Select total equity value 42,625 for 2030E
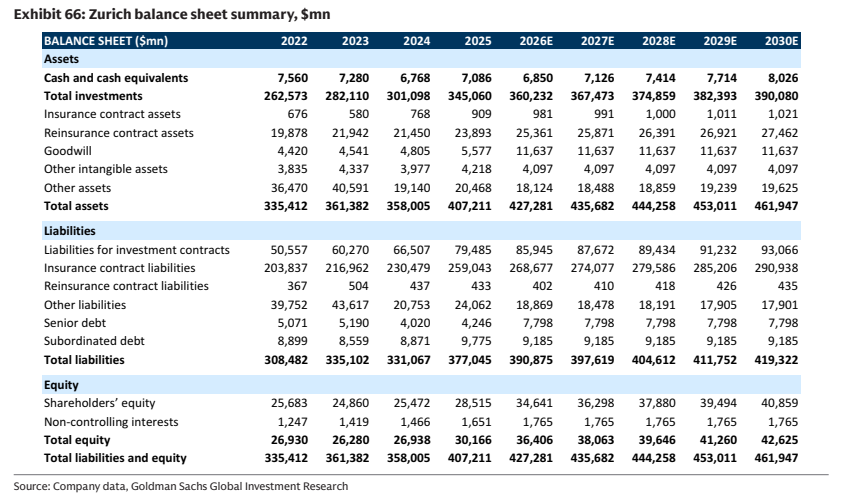This screenshot has width=843, height=500. tap(780, 440)
